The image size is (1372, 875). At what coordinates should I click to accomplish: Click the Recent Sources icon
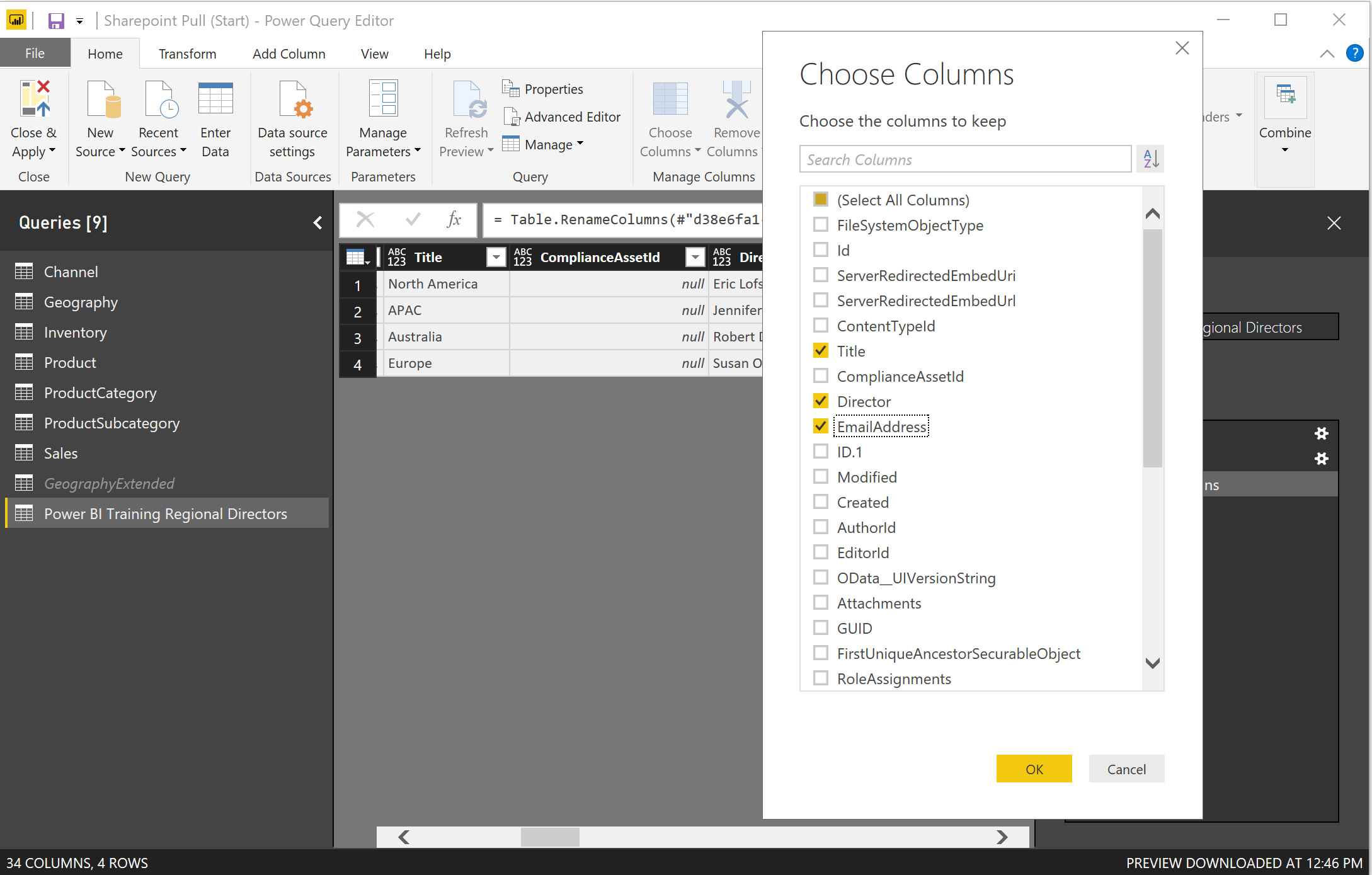161,99
